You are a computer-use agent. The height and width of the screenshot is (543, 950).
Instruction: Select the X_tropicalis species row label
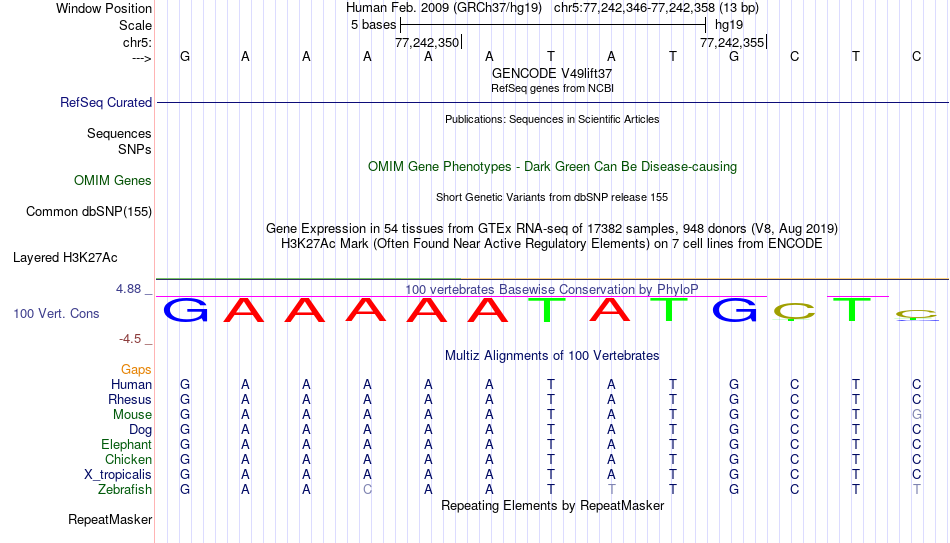(118, 475)
